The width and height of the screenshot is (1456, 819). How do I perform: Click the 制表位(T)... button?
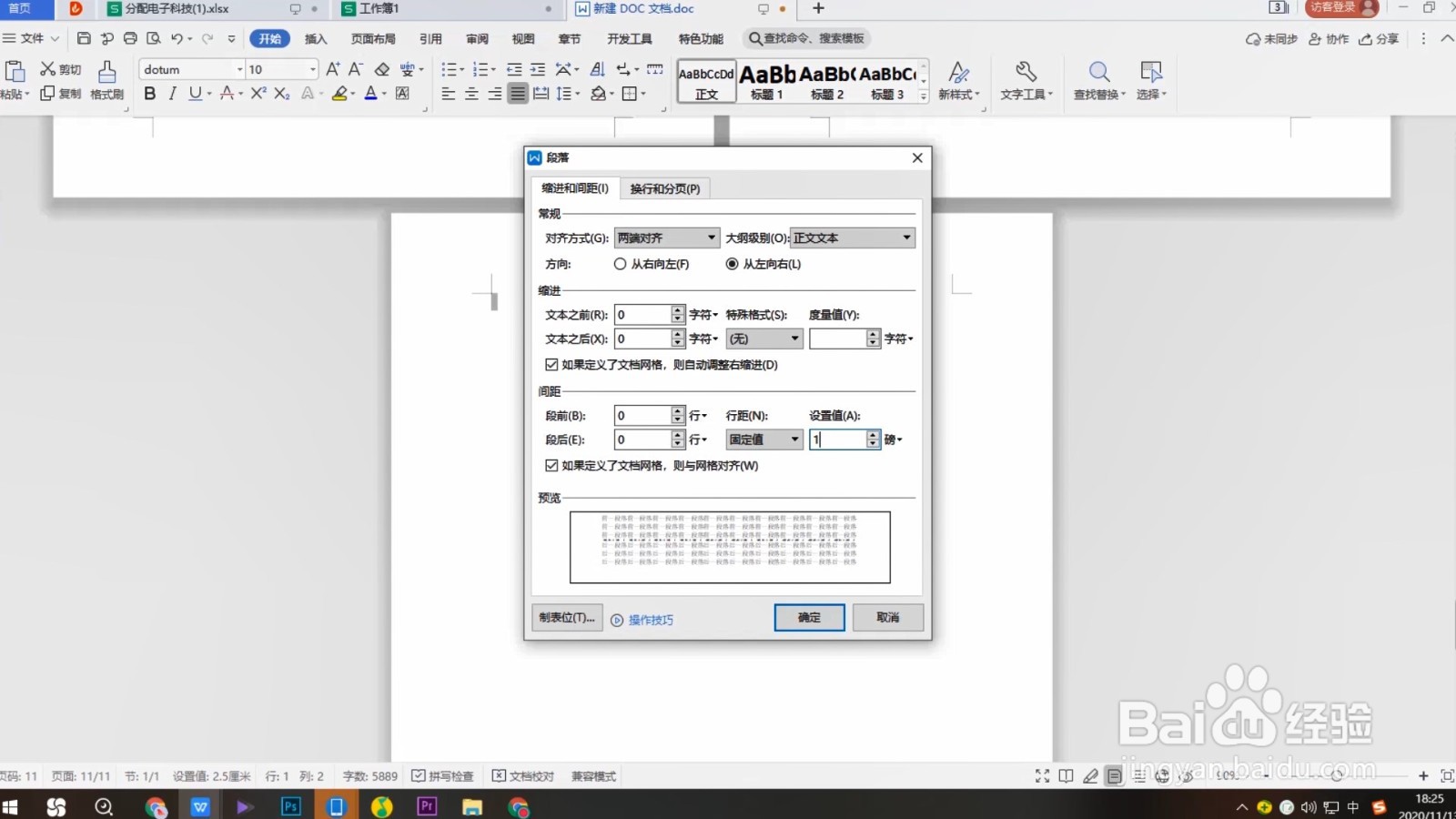click(567, 617)
